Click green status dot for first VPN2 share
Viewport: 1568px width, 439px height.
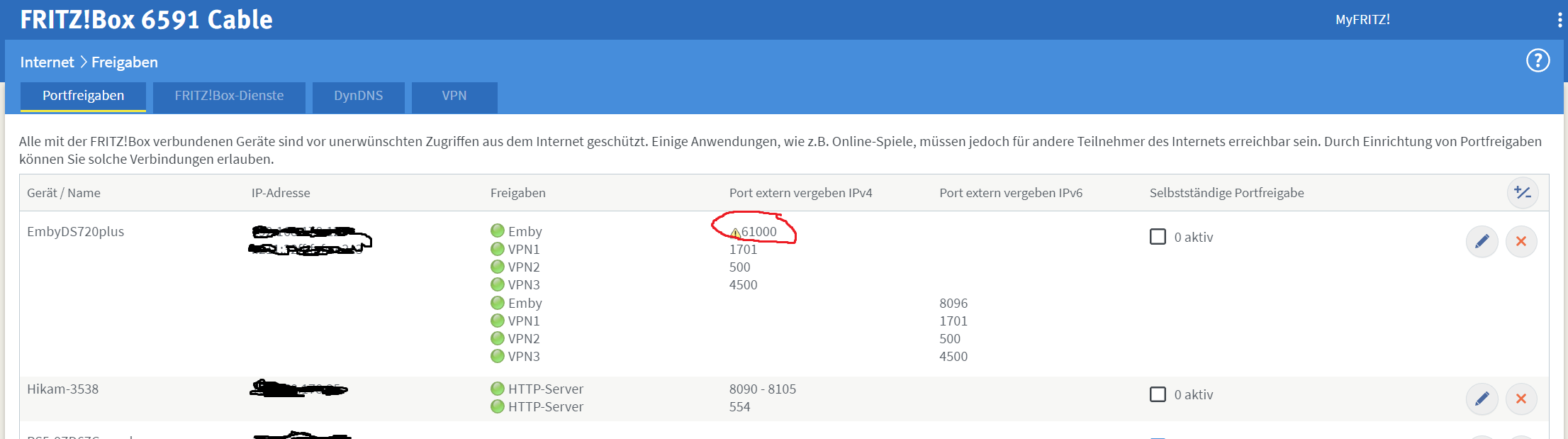pos(498,266)
